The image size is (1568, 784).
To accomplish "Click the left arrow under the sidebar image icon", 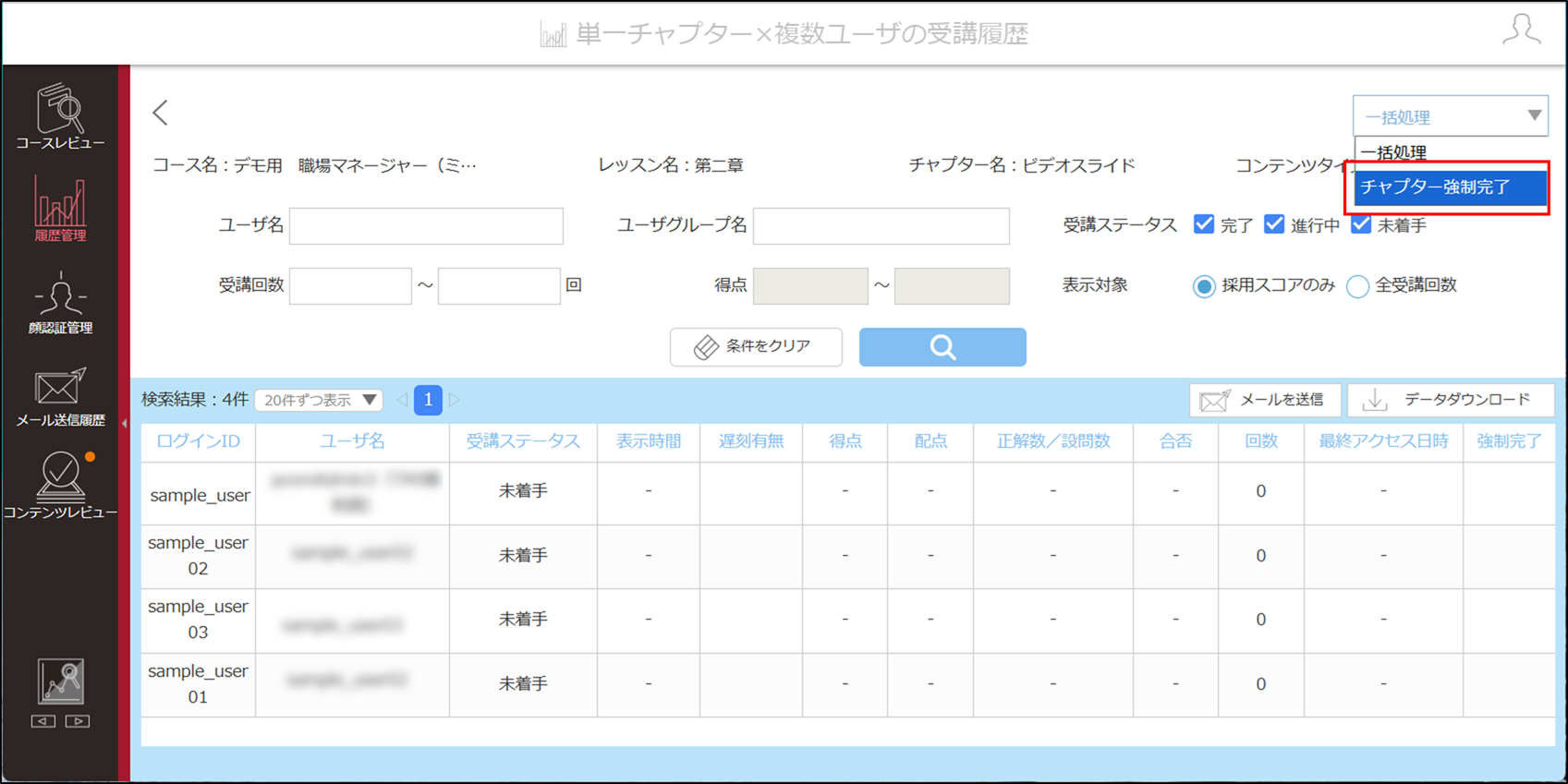I will [x=43, y=721].
